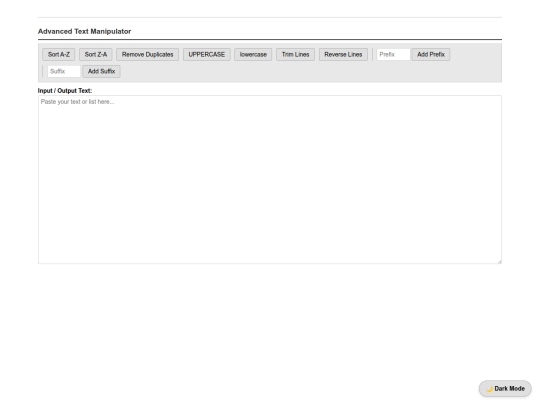Convert text to UPPERCASE

tap(207, 54)
